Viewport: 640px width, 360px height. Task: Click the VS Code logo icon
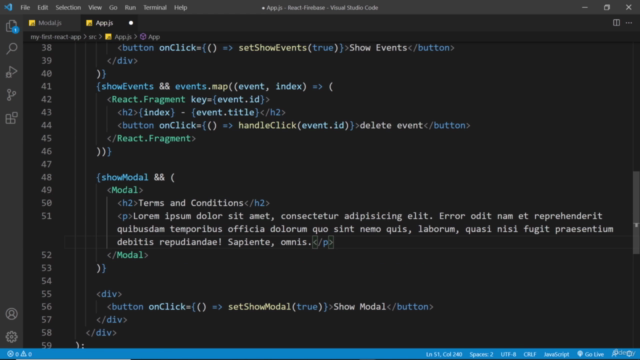8,7
